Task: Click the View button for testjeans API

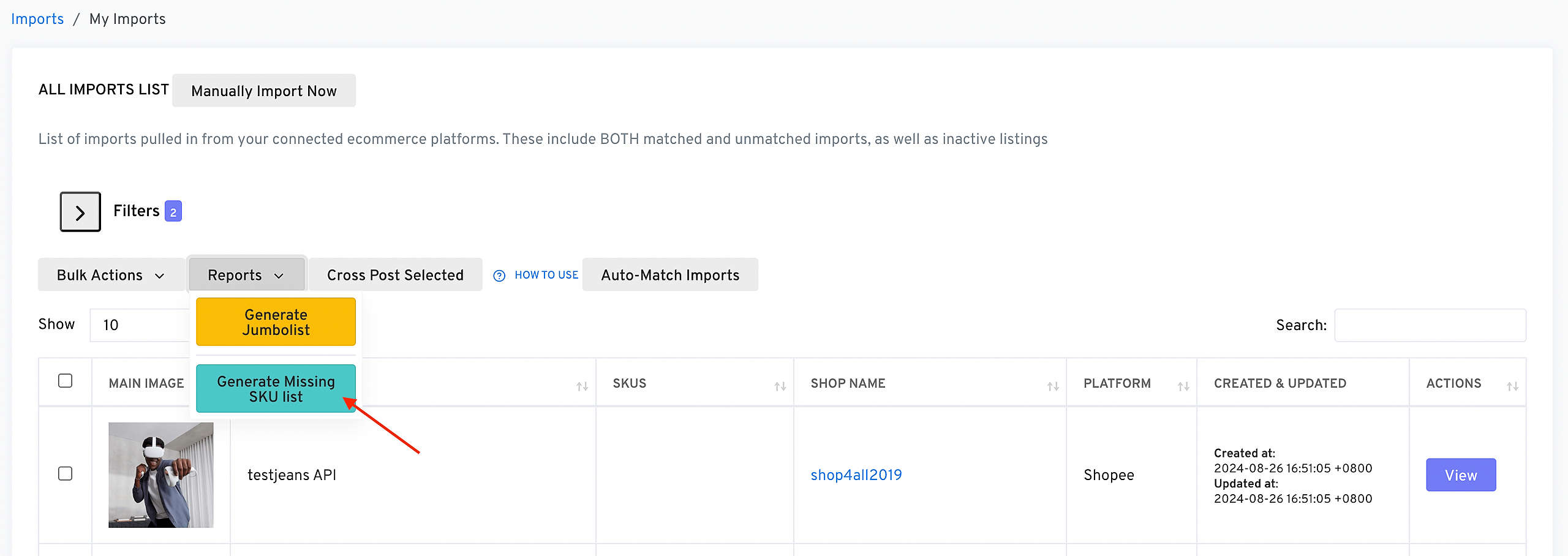Action: tap(1460, 475)
